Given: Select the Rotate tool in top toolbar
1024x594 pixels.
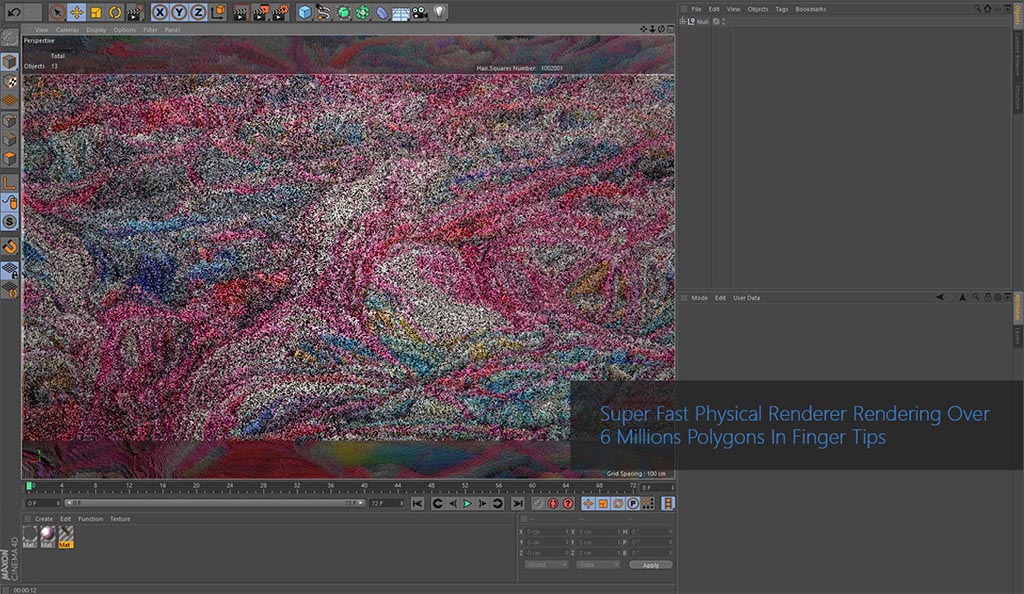Looking at the screenshot, I should click(x=115, y=13).
